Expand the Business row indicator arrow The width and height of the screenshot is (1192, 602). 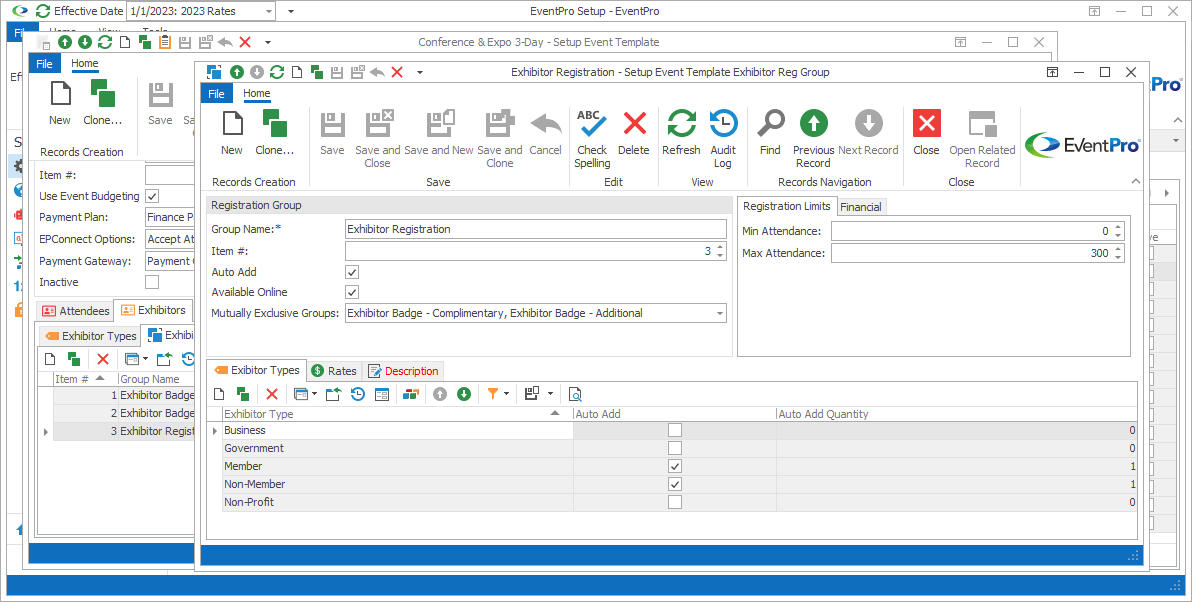(214, 431)
